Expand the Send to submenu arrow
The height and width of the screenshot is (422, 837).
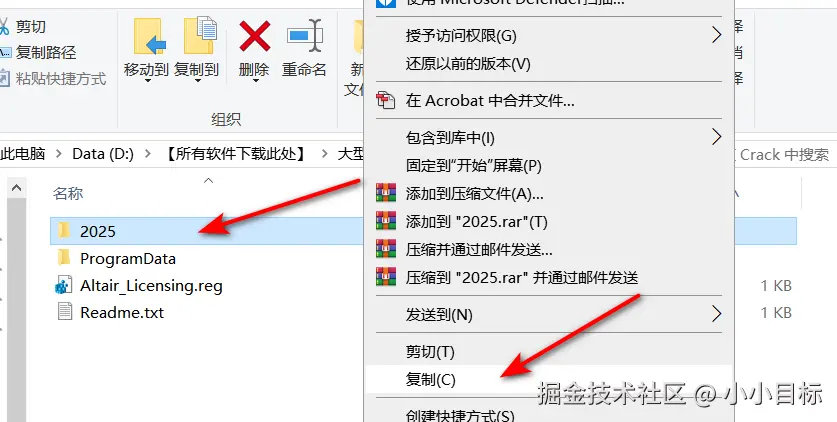point(716,313)
